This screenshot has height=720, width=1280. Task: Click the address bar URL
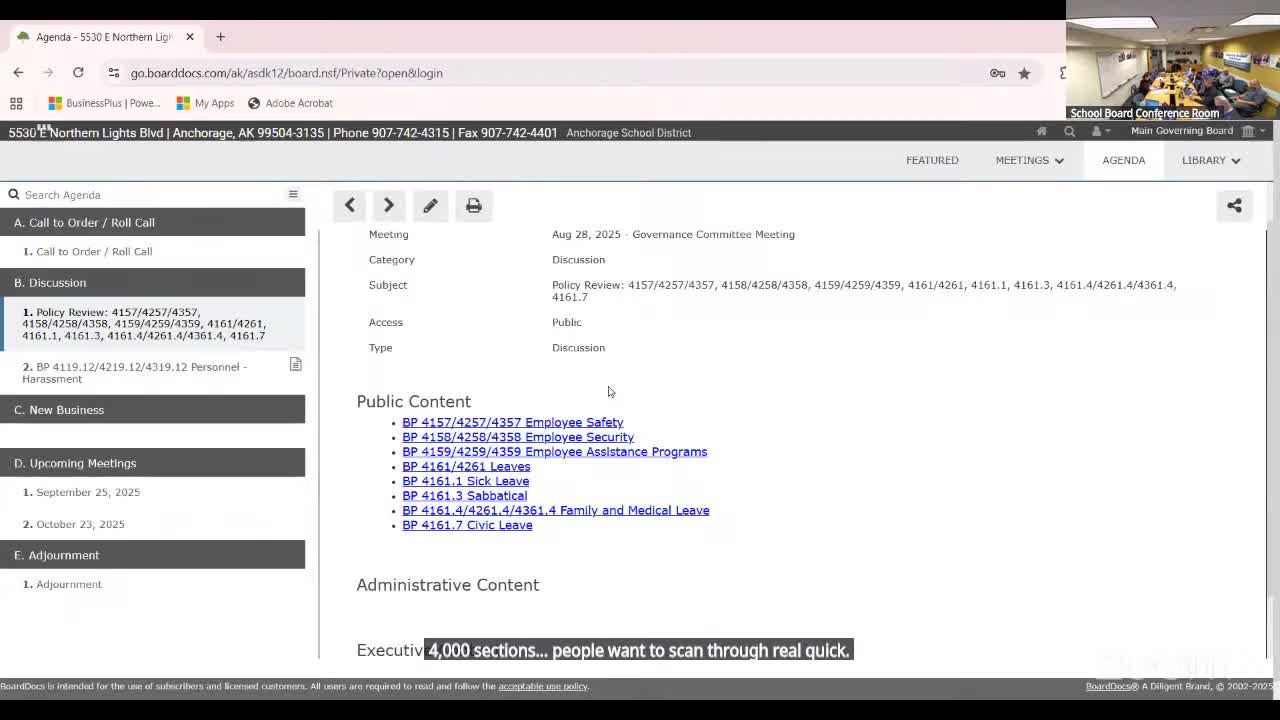click(x=286, y=73)
